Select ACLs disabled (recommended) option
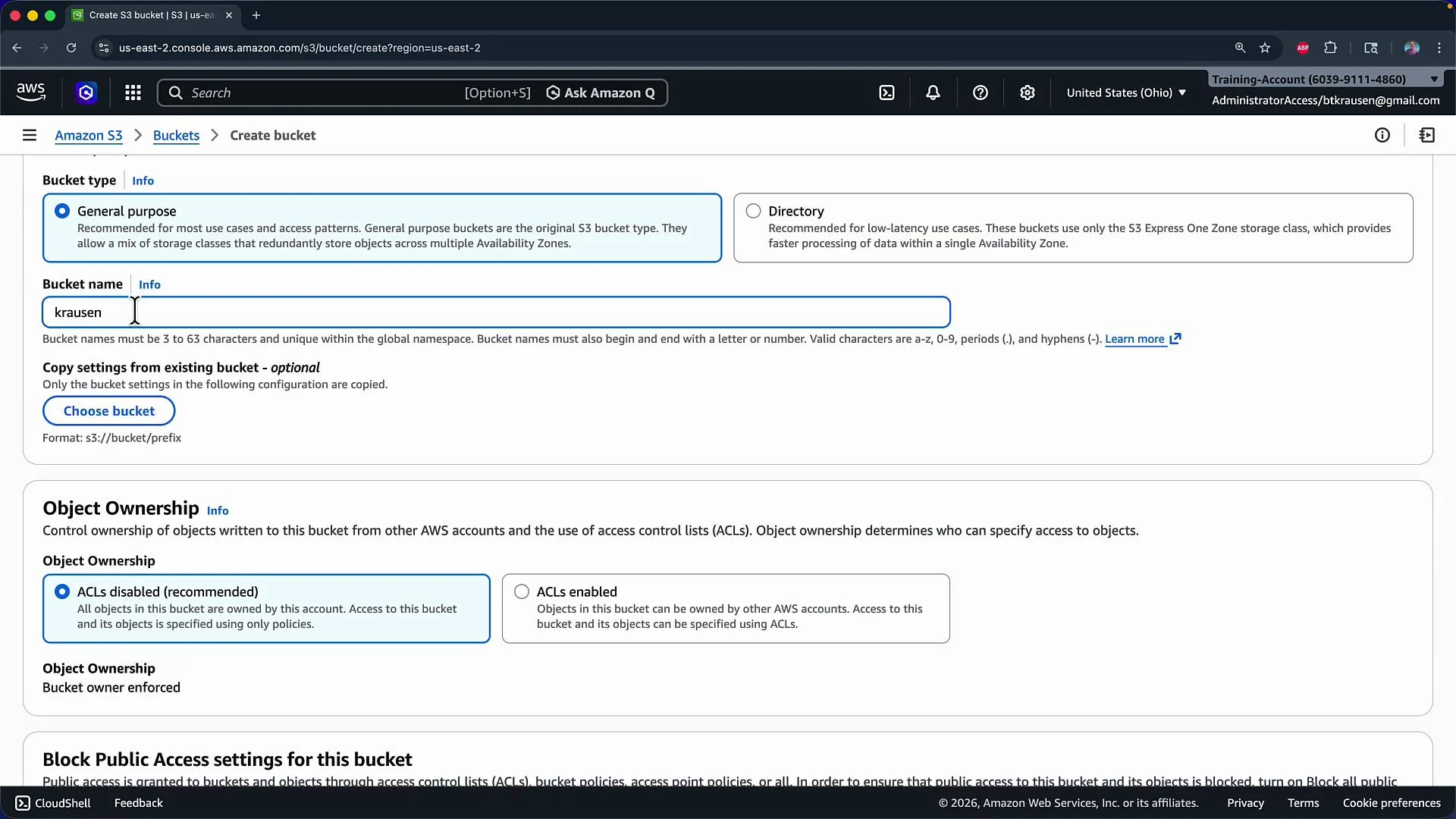The width and height of the screenshot is (1456, 819). pos(266,608)
